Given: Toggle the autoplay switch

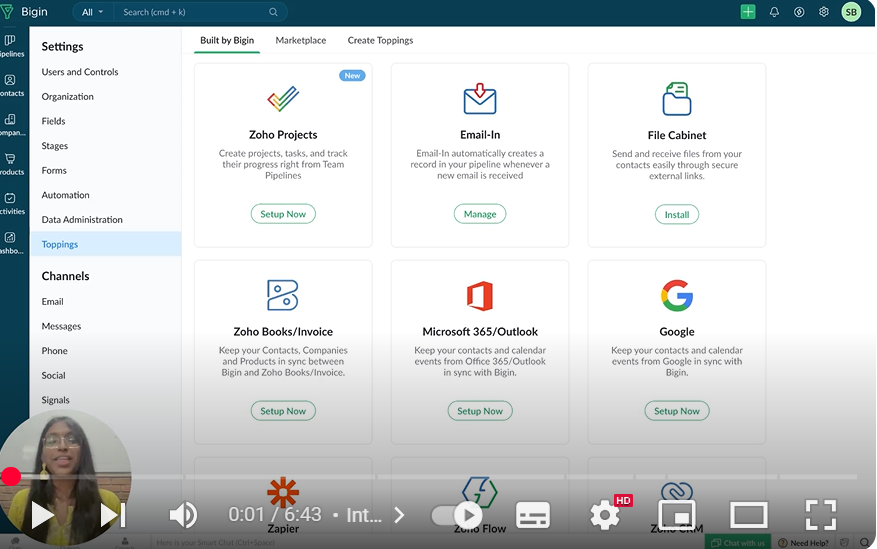Looking at the screenshot, I should [457, 515].
